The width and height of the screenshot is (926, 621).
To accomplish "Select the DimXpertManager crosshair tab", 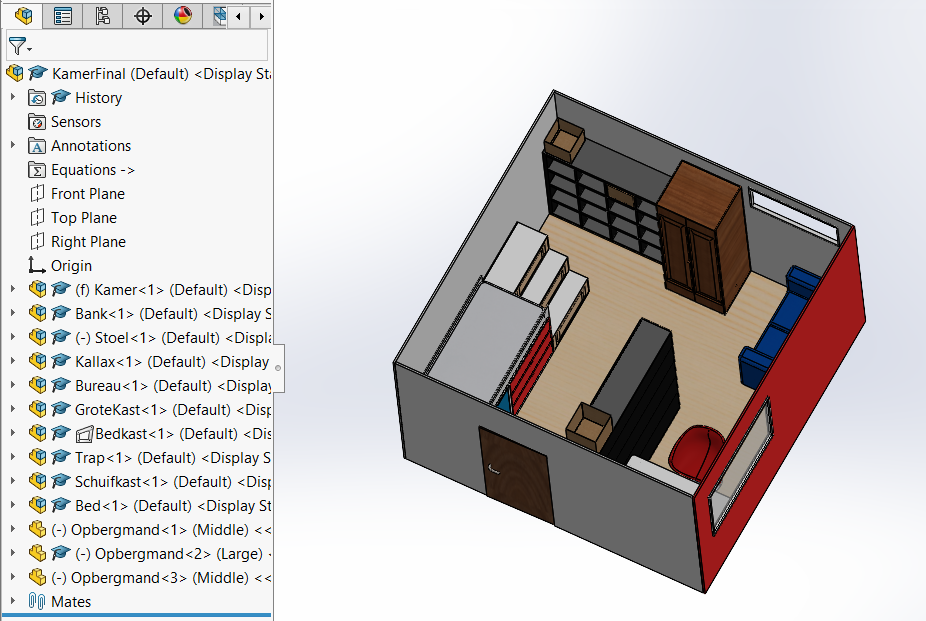I will coord(143,15).
